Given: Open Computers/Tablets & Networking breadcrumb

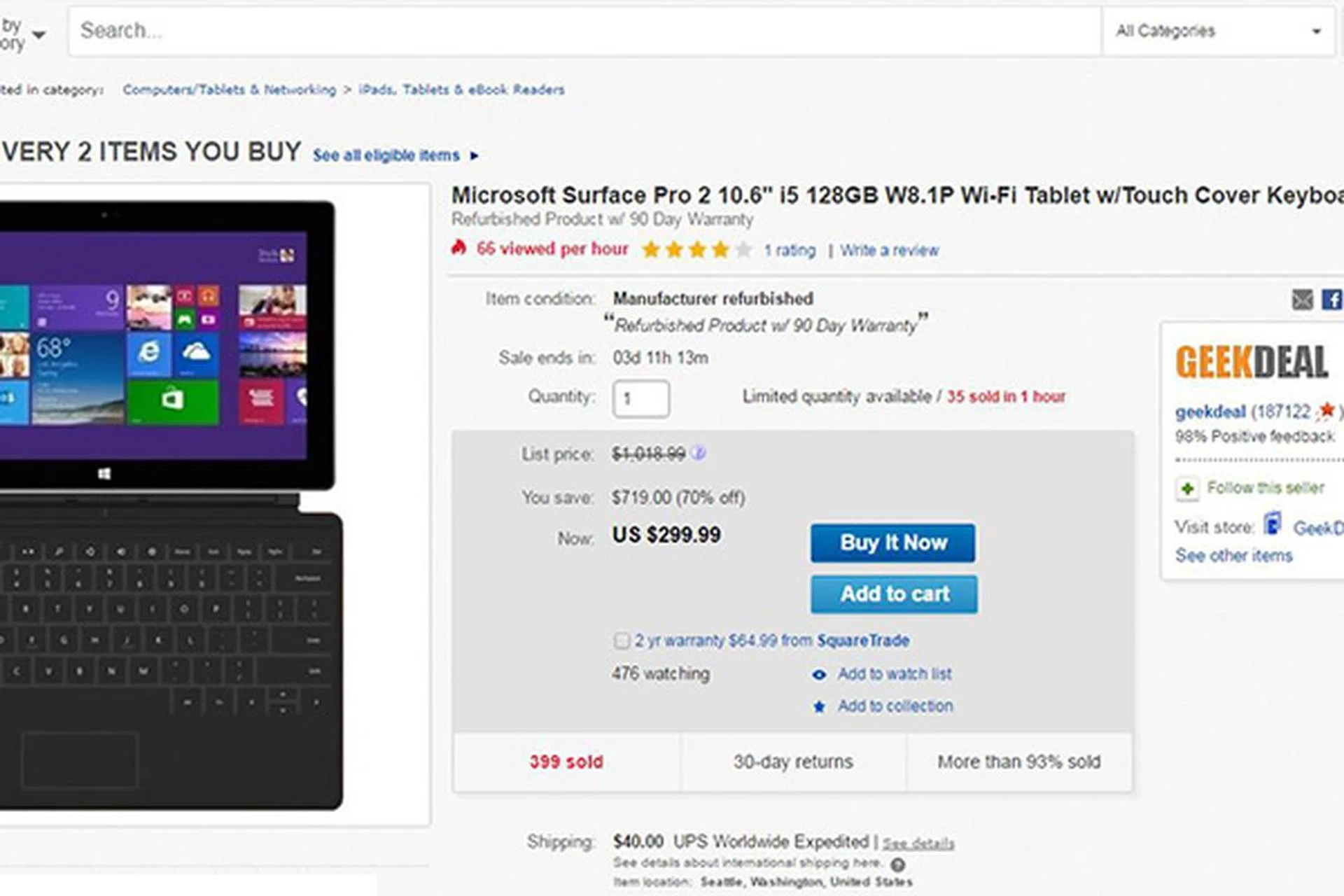Looking at the screenshot, I should coord(229,90).
